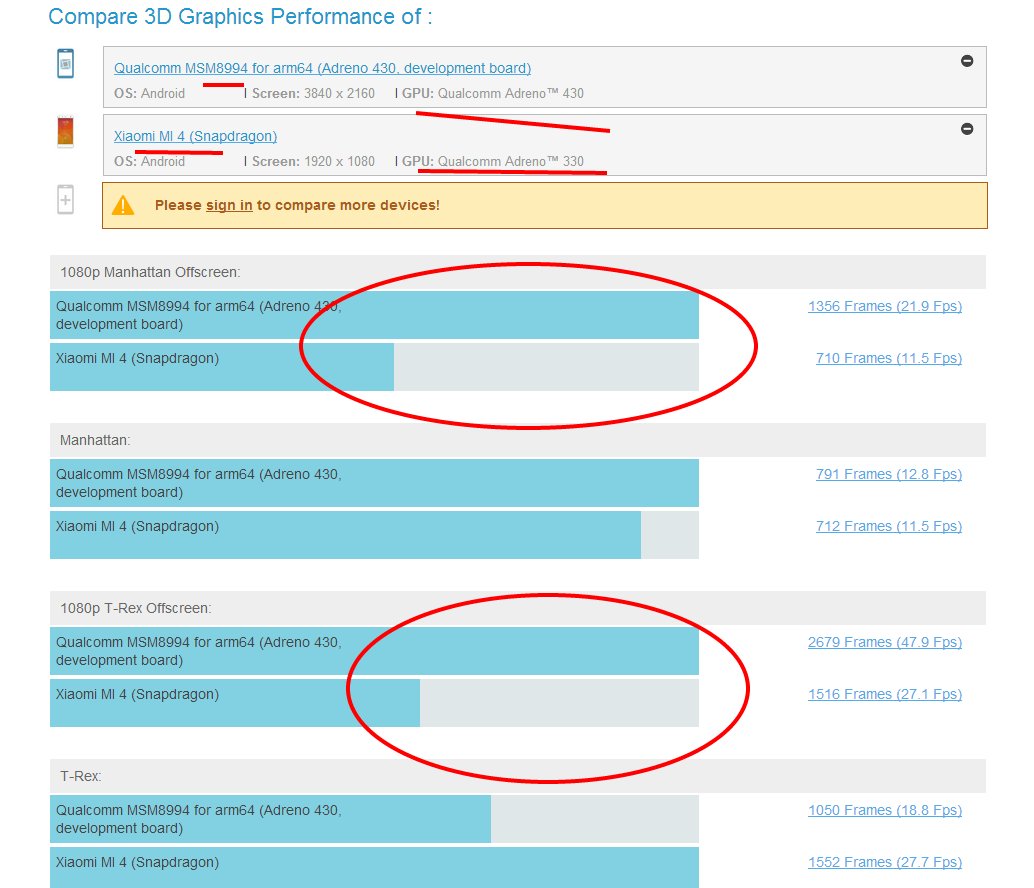Click the sign in link
Screen dimensions: 1034x888
[229, 205]
